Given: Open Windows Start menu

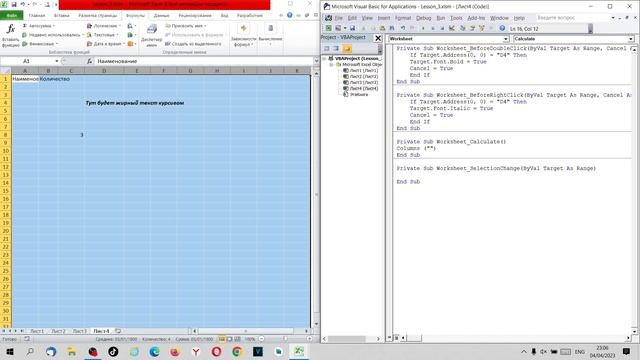Looking at the screenshot, I should 9,351.
